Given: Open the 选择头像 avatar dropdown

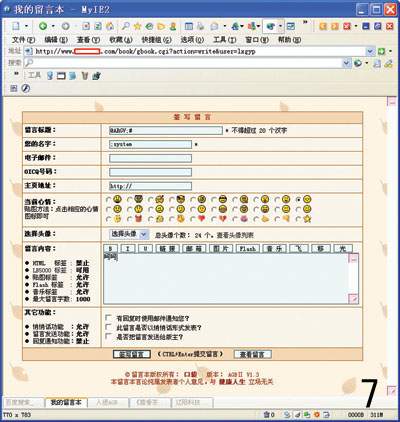Looking at the screenshot, I should click(129, 234).
